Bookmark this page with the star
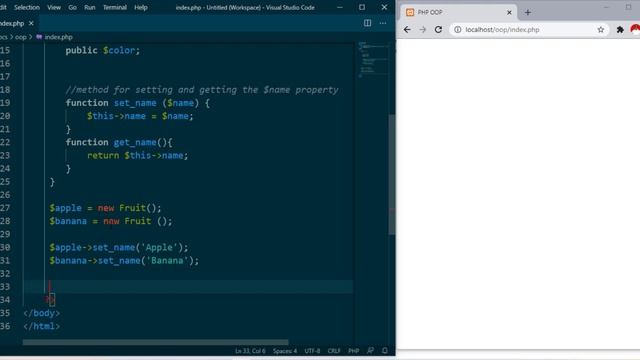This screenshot has width=640, height=360. pyautogui.click(x=601, y=30)
